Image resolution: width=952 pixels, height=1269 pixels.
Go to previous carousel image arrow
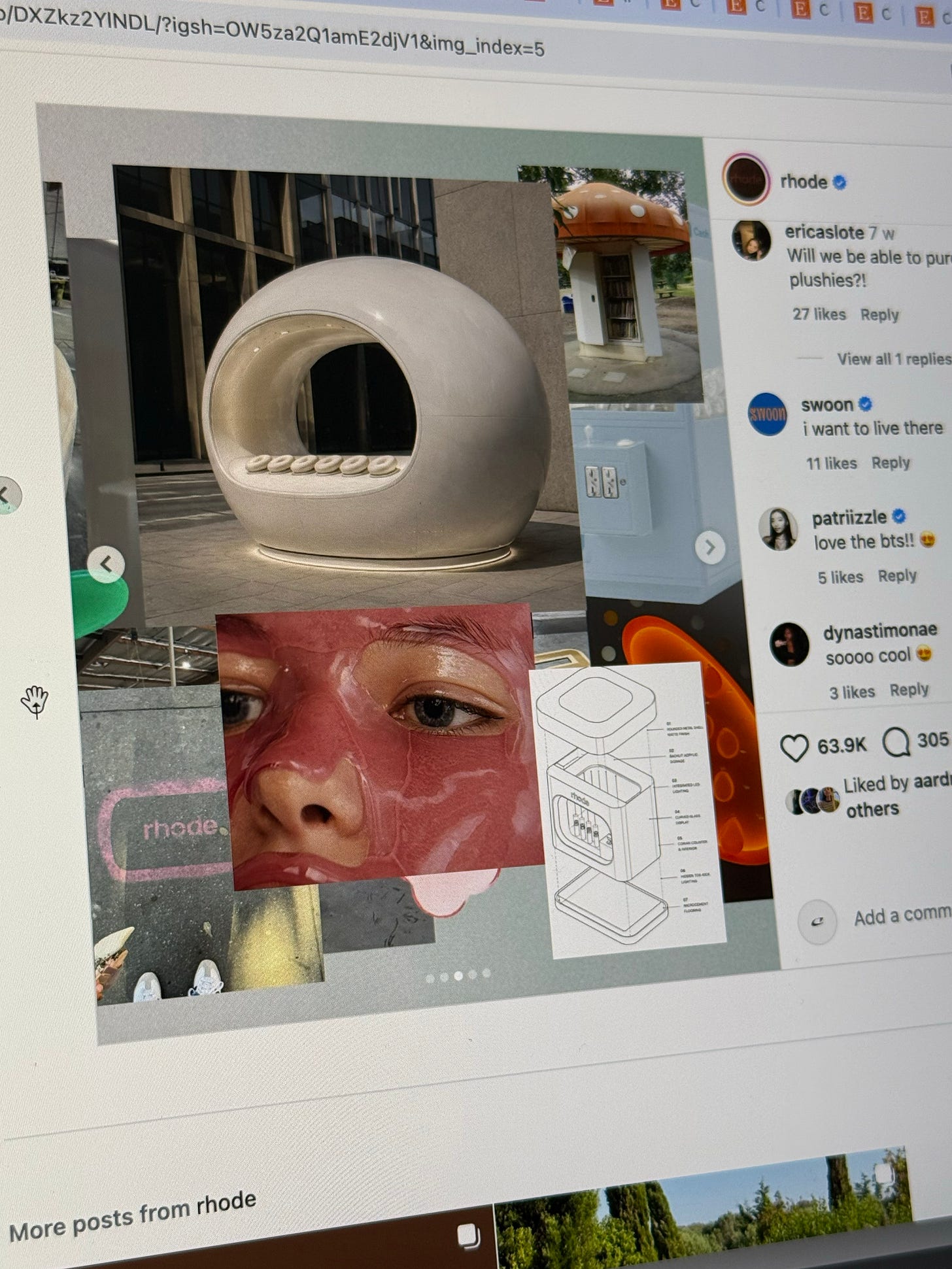(106, 564)
